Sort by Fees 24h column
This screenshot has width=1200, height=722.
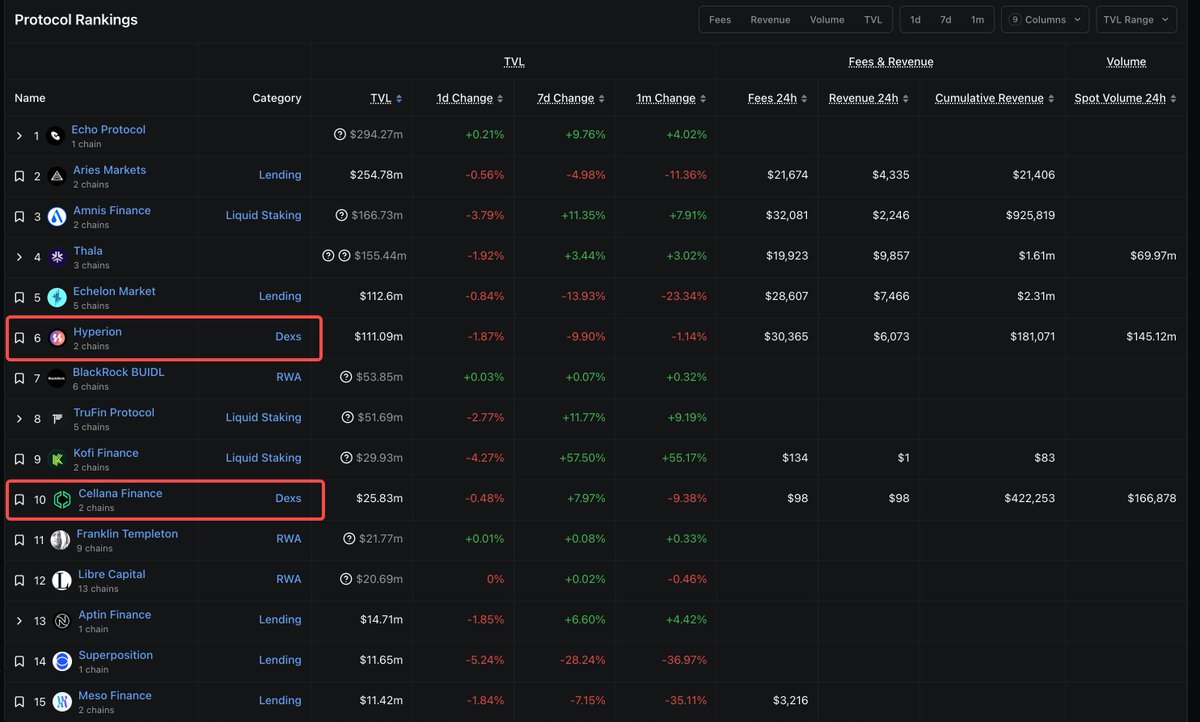[x=778, y=98]
